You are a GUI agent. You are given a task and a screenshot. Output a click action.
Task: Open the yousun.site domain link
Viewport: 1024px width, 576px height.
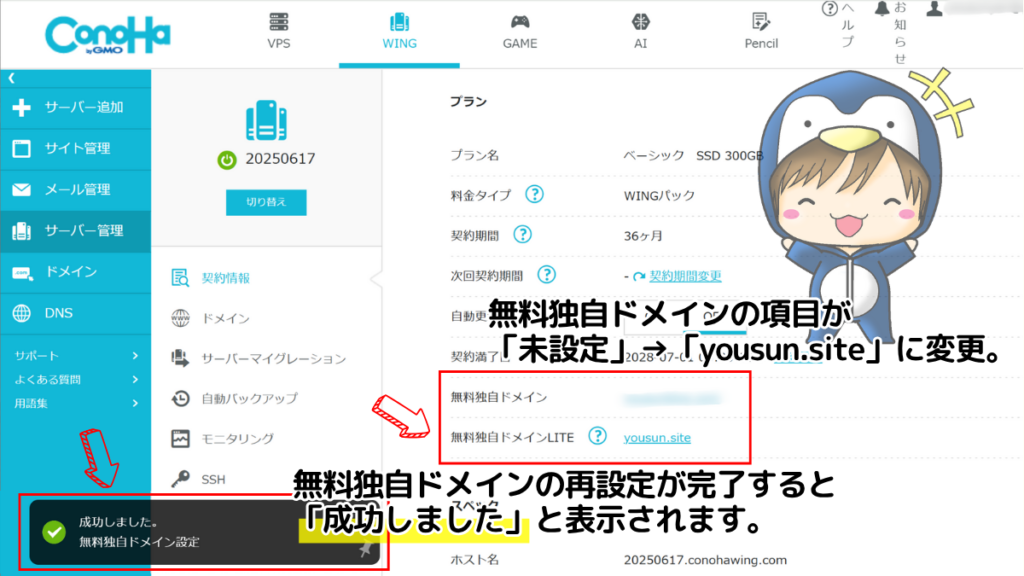click(657, 438)
